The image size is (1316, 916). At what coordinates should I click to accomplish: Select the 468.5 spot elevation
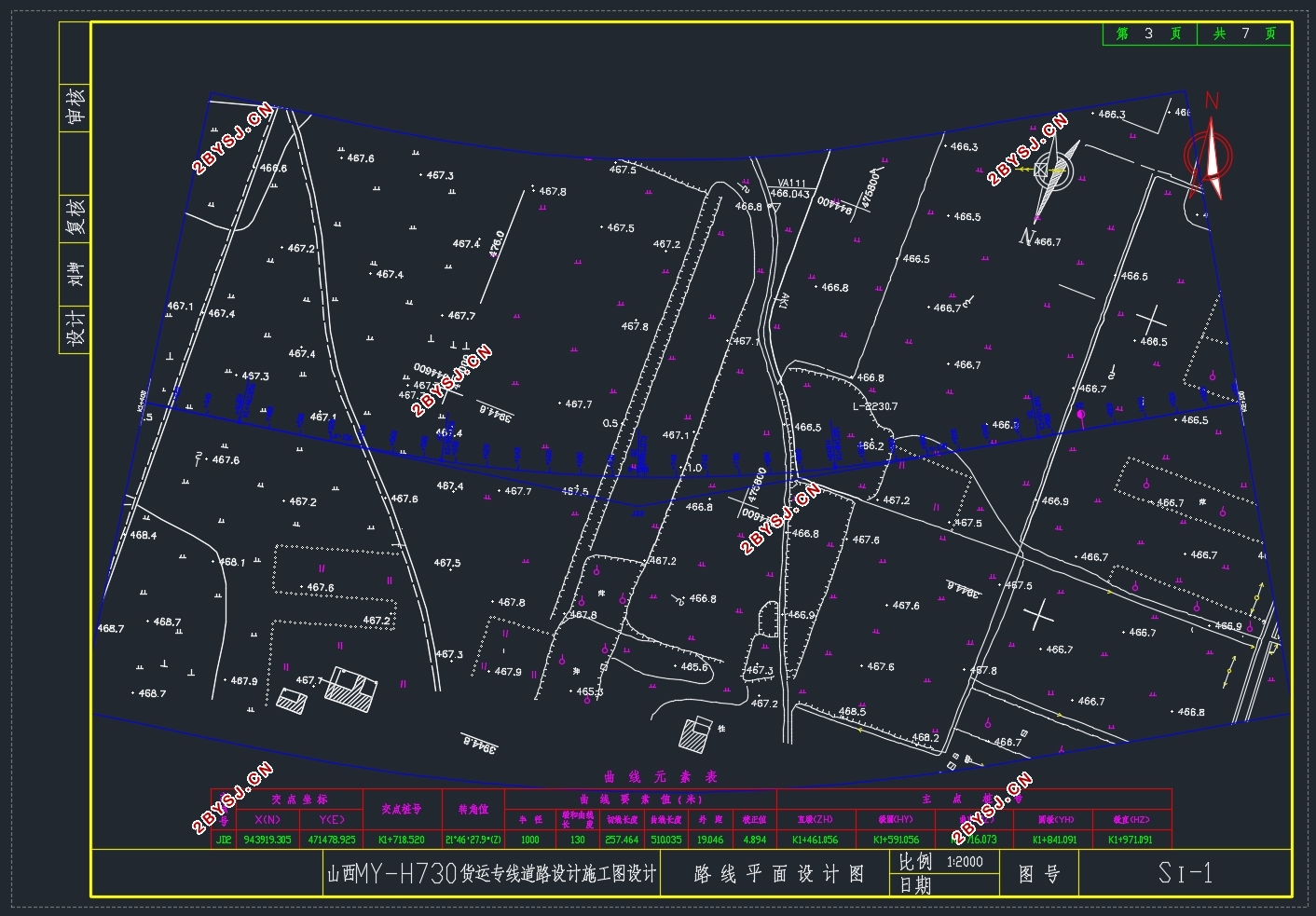pos(852,711)
